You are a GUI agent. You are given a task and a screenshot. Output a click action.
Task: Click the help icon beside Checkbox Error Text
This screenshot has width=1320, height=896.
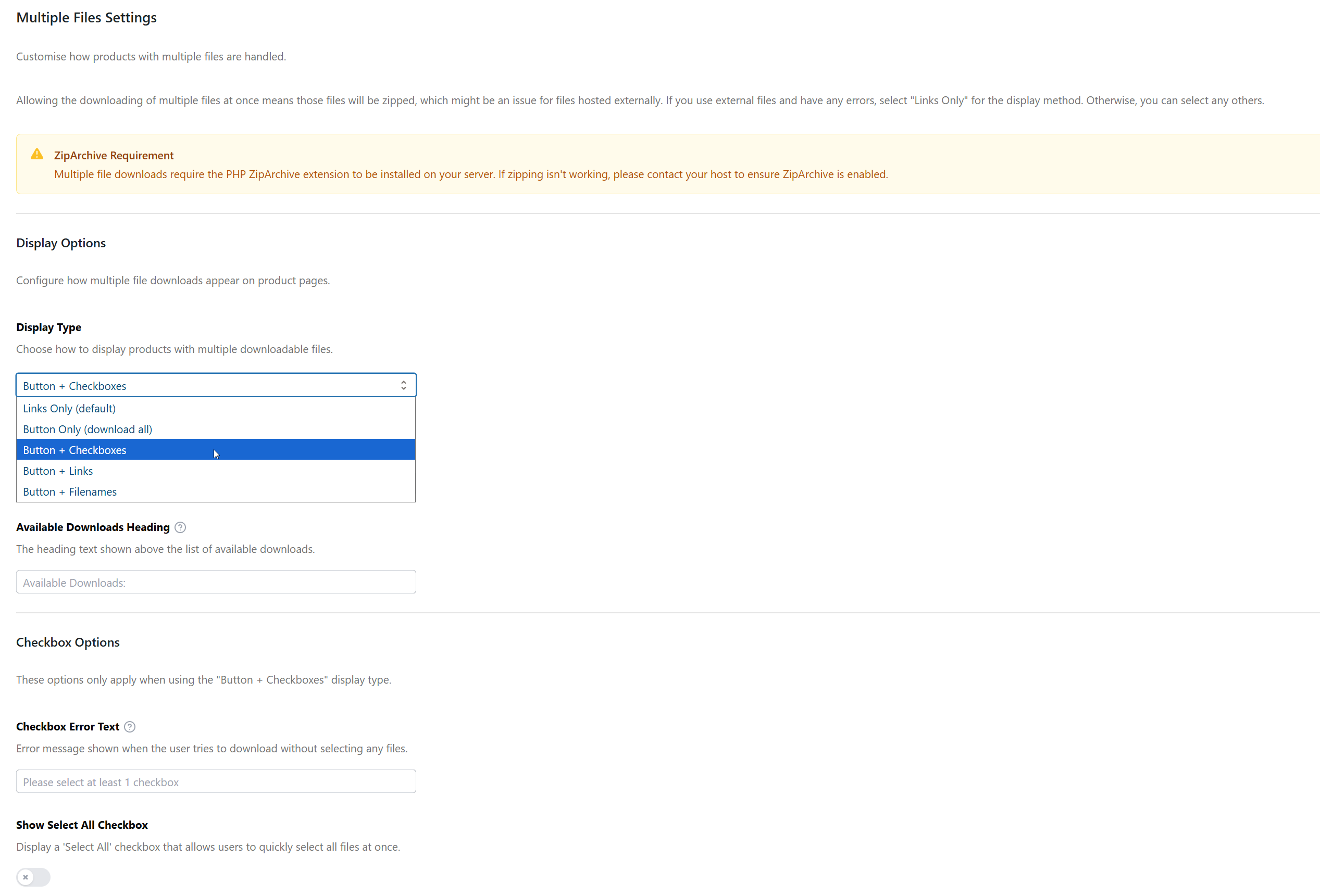[x=129, y=727]
